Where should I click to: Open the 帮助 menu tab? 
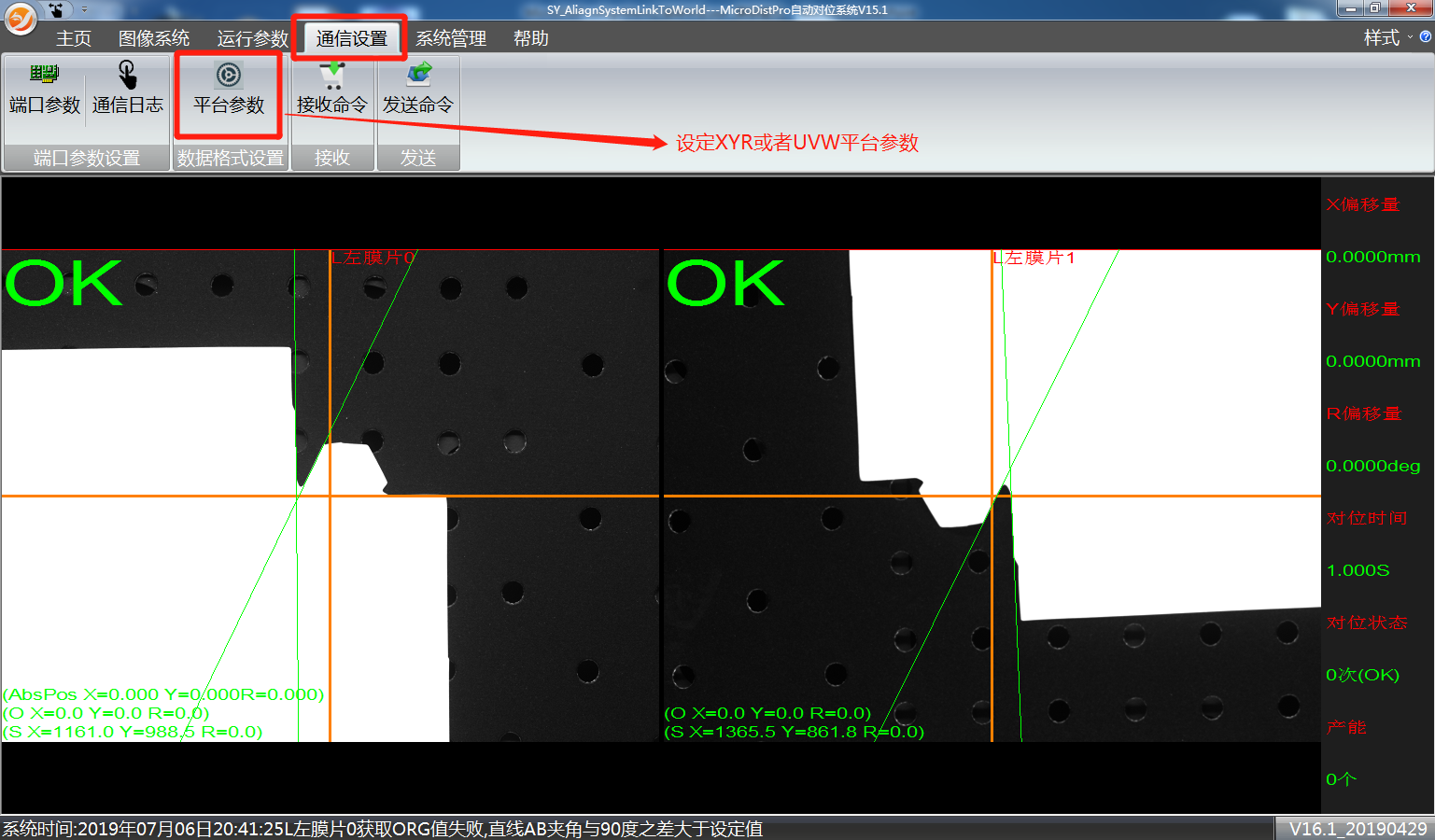531,38
